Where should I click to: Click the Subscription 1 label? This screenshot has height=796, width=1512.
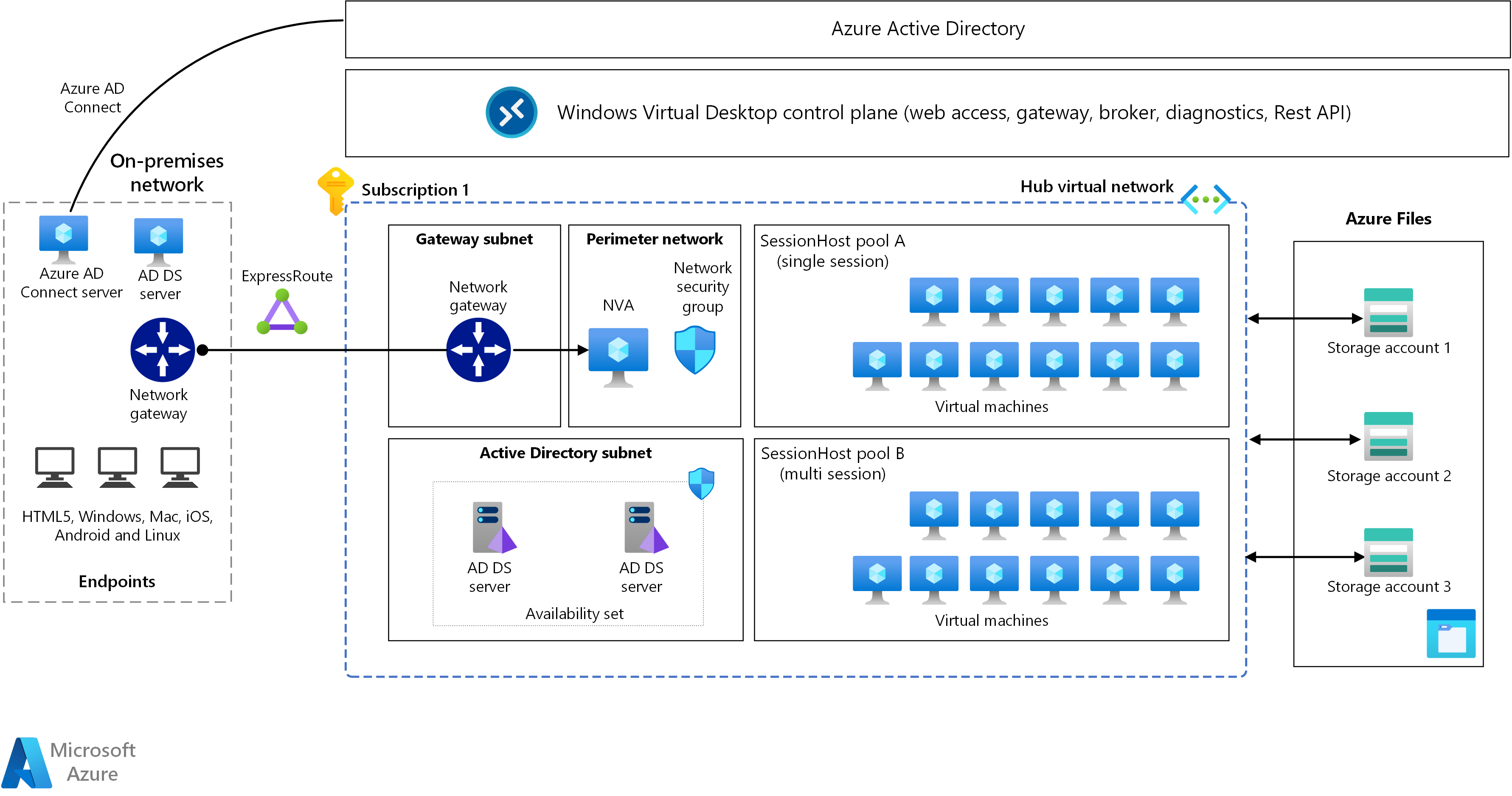click(415, 190)
